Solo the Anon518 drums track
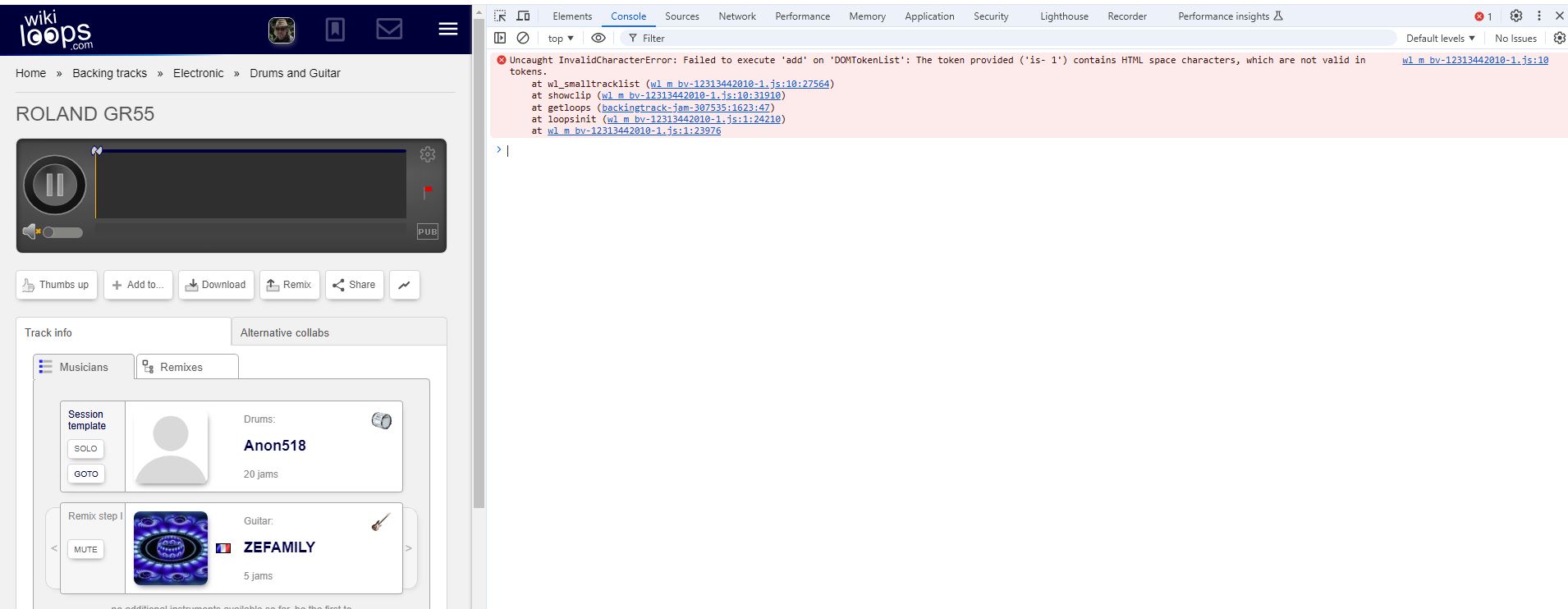1568x609 pixels. pyautogui.click(x=85, y=449)
